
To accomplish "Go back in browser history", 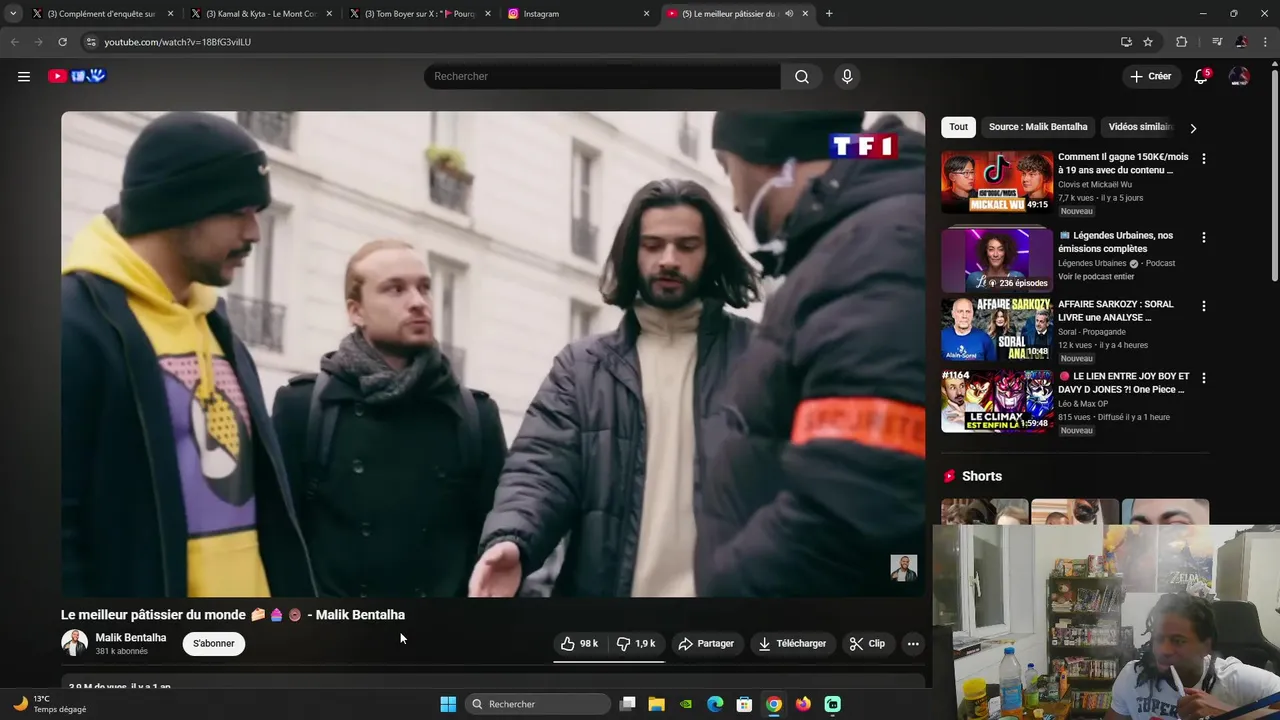I will pyautogui.click(x=14, y=42).
